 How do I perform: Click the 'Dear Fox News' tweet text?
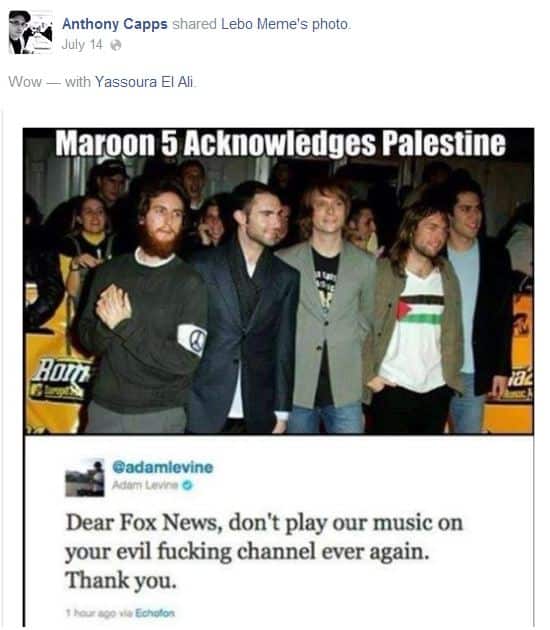coord(264,551)
